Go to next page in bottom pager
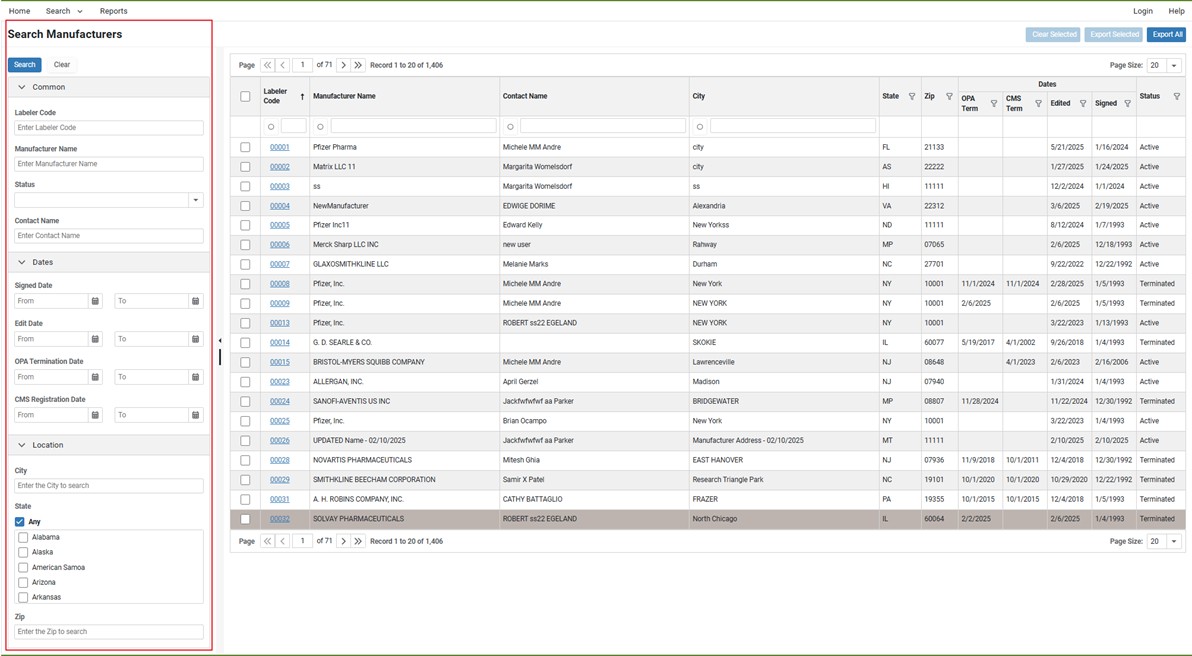Screen dimensions: 1192x656 pyautogui.click(x=343, y=541)
